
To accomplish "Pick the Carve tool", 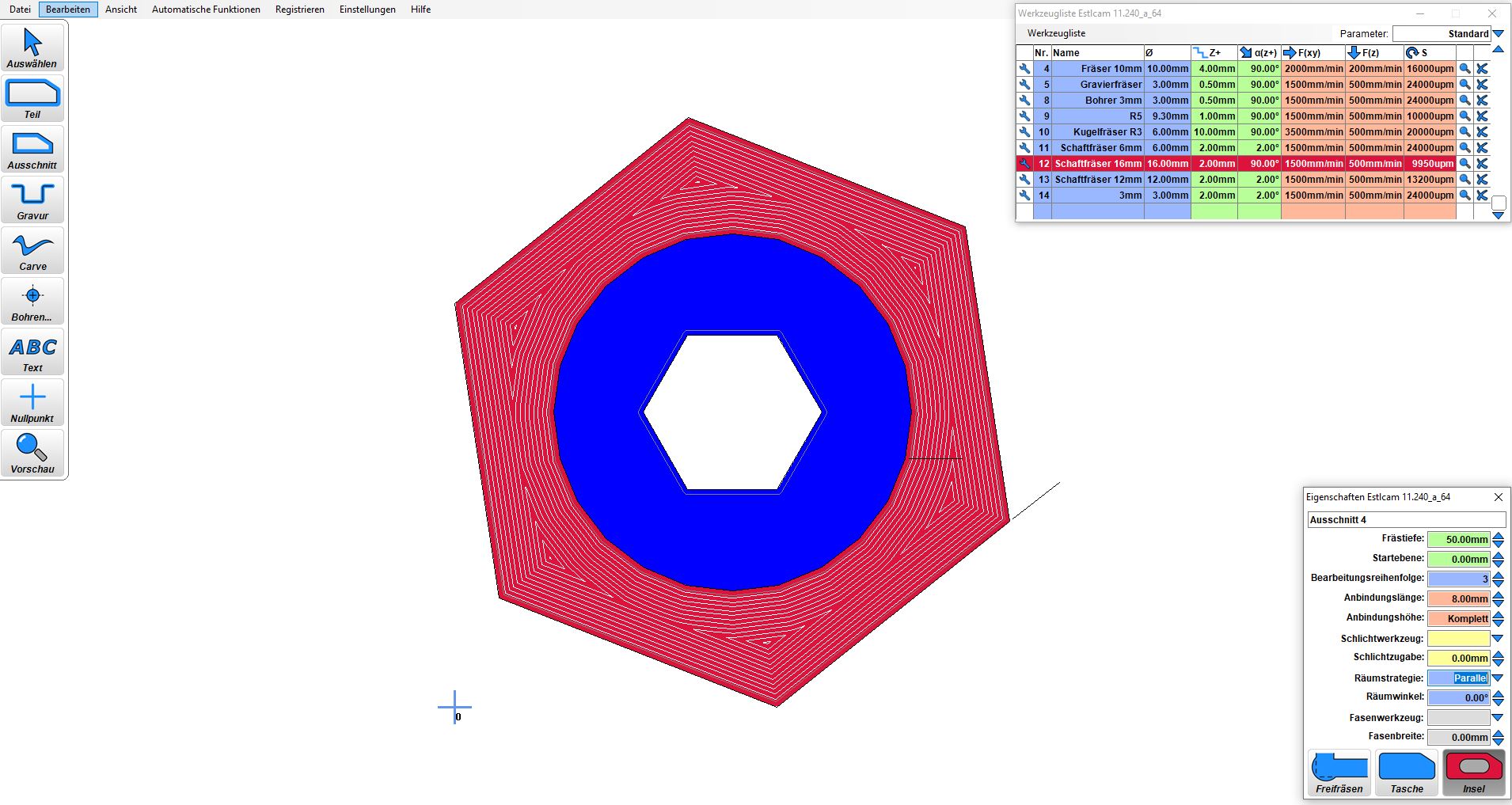I will tap(32, 251).
